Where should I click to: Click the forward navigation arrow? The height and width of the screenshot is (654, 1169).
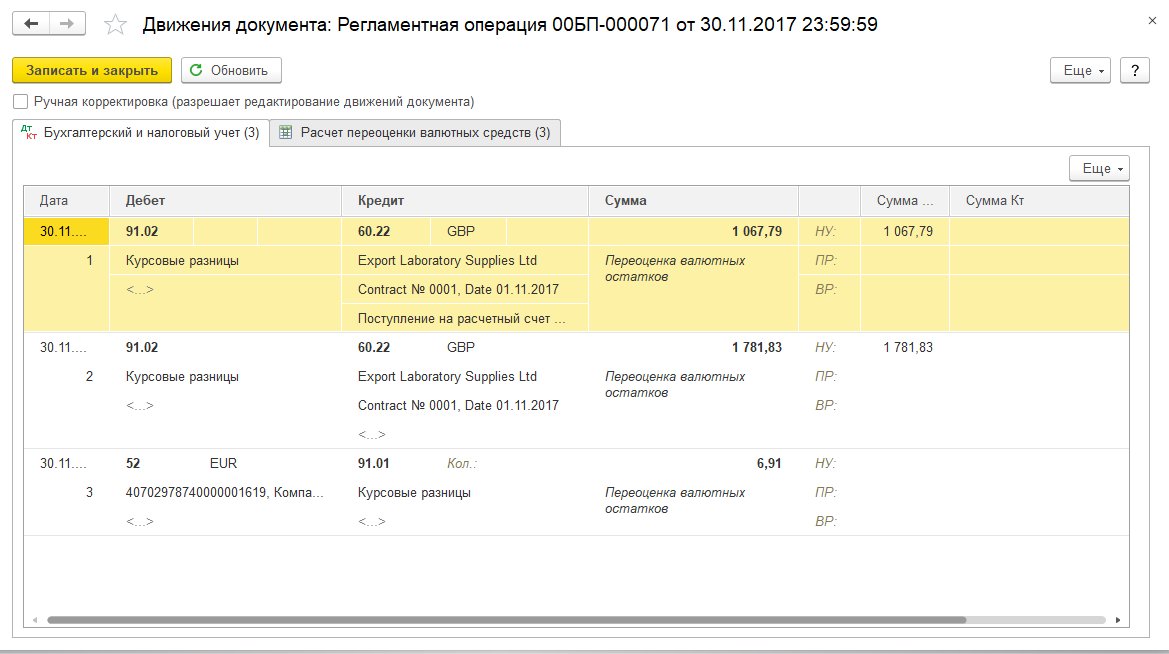click(67, 24)
